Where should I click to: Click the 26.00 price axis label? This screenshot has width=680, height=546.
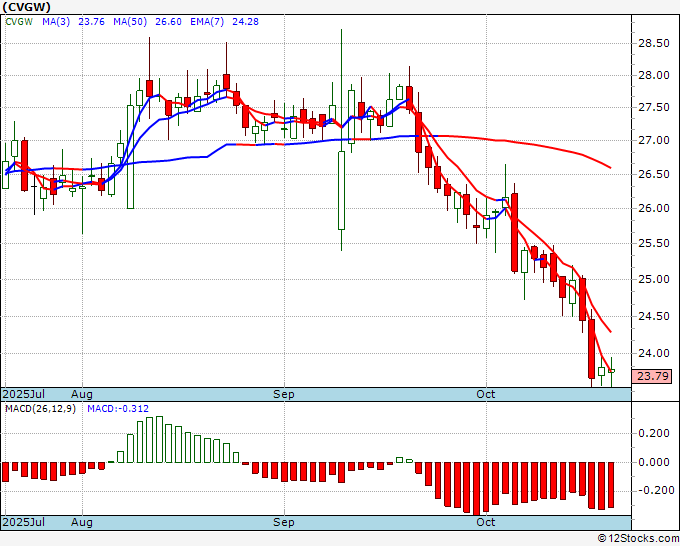(654, 208)
